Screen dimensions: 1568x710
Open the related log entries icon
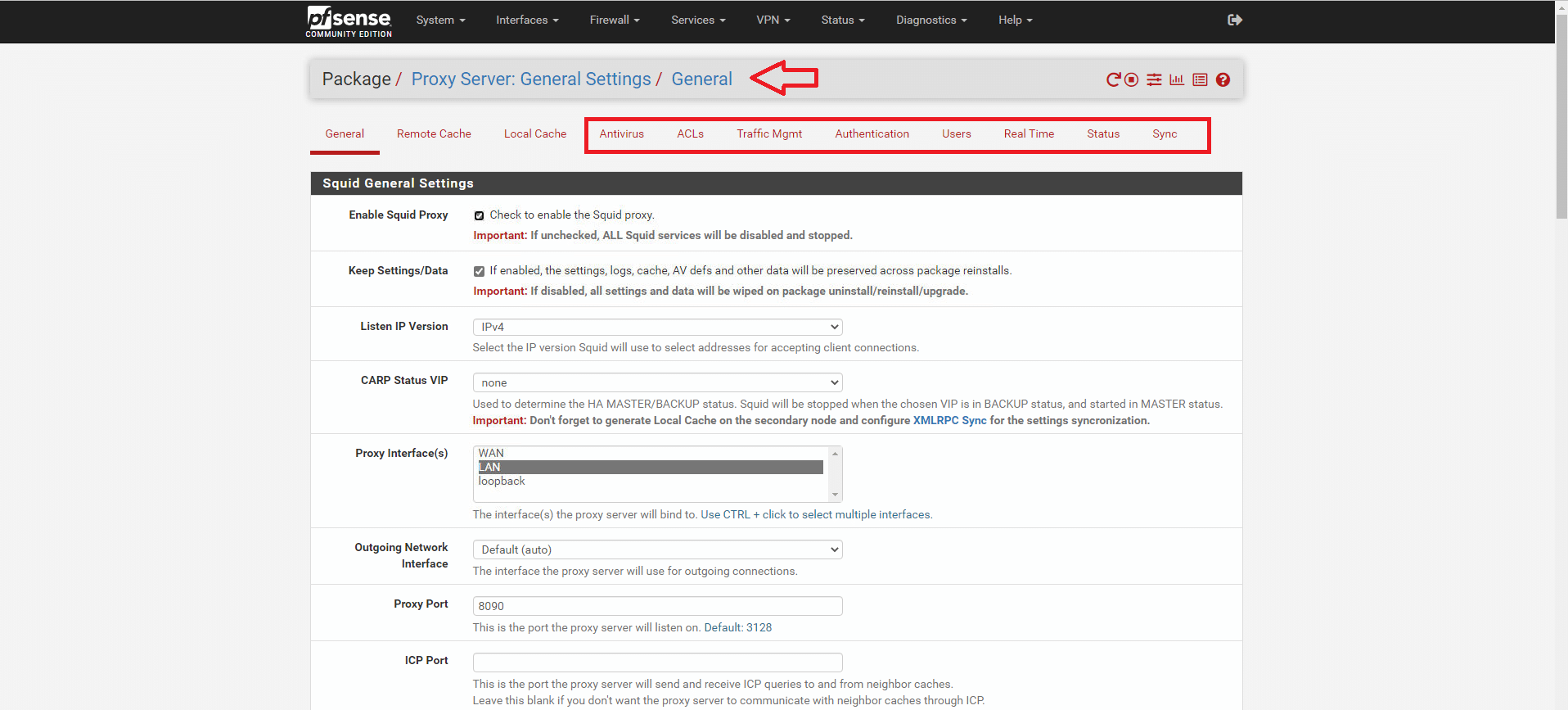click(1200, 79)
